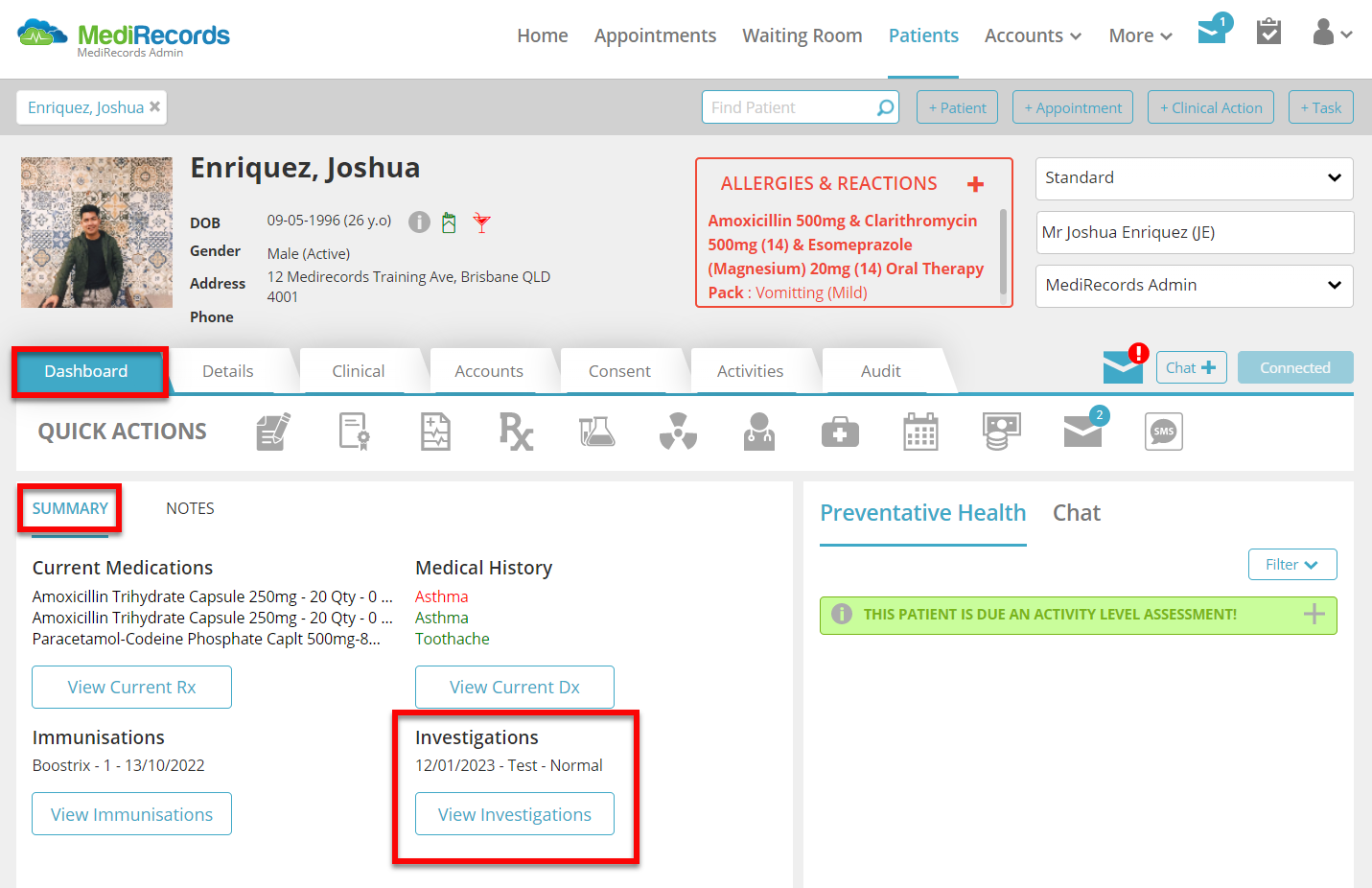Open the radiology imaging quick action
The height and width of the screenshot is (888, 1372).
(x=678, y=432)
